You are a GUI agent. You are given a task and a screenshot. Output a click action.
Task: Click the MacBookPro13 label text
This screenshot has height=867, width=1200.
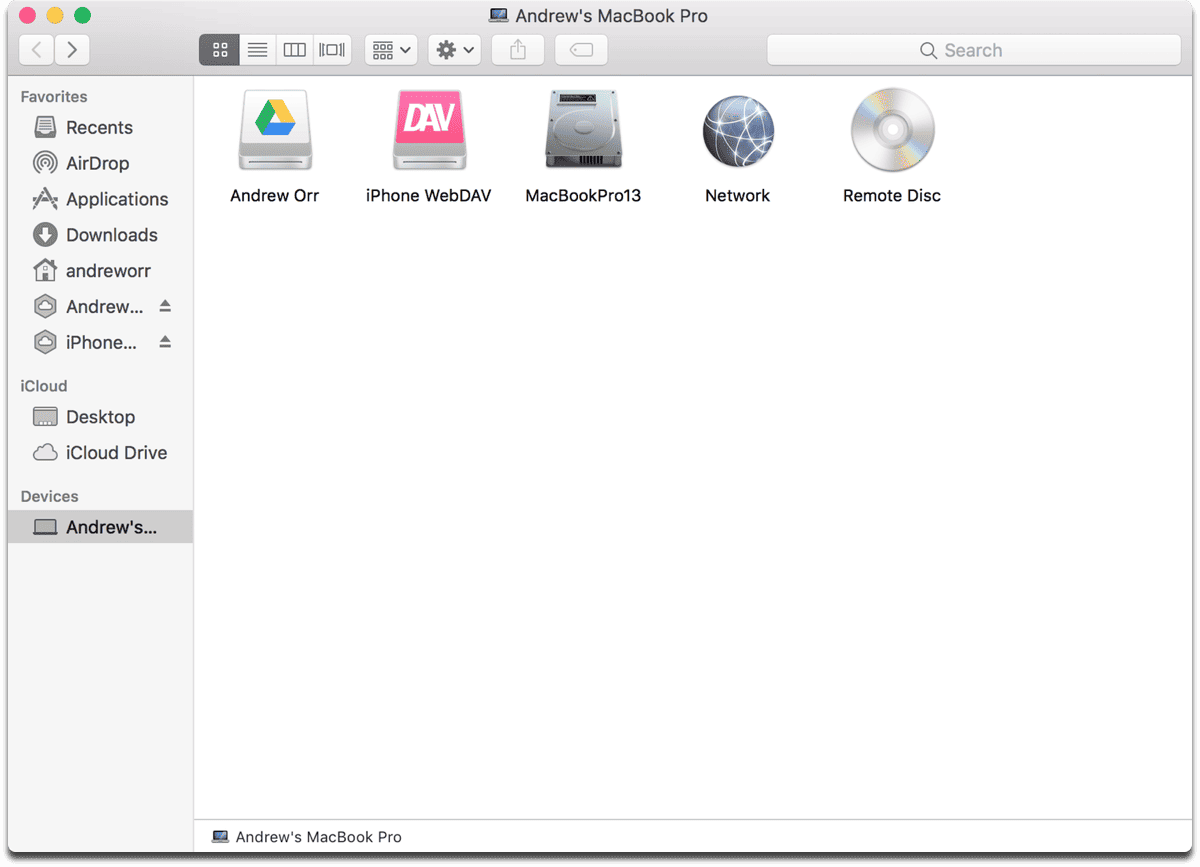583,196
